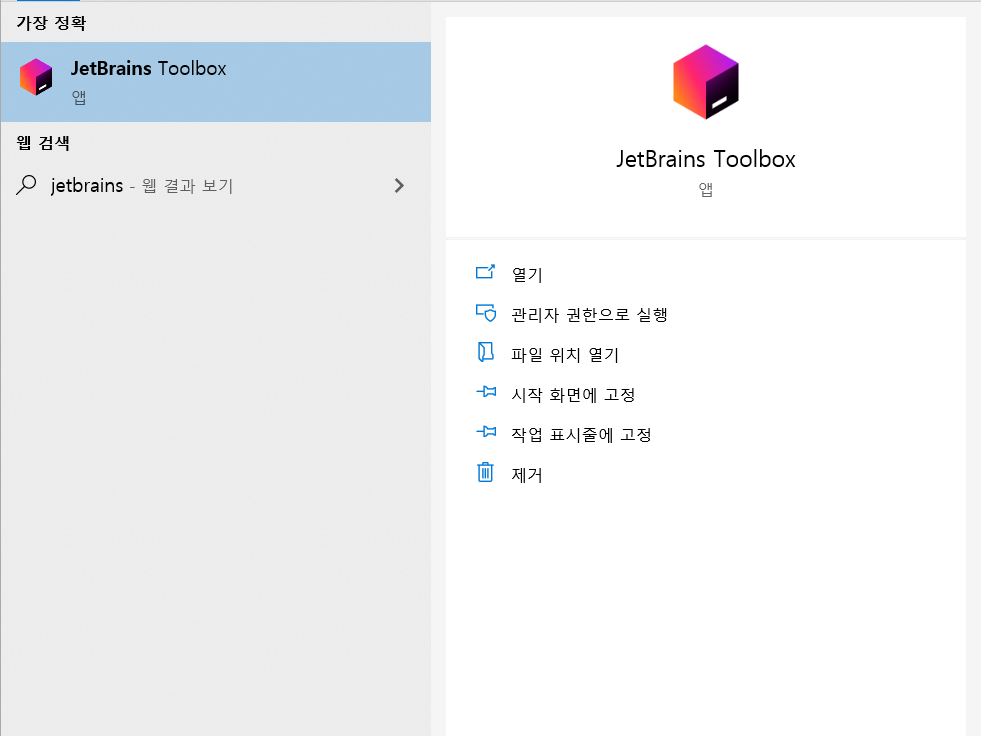This screenshot has width=981, height=736.
Task: Click the shield icon for run as administrator
Action: pyautogui.click(x=485, y=312)
